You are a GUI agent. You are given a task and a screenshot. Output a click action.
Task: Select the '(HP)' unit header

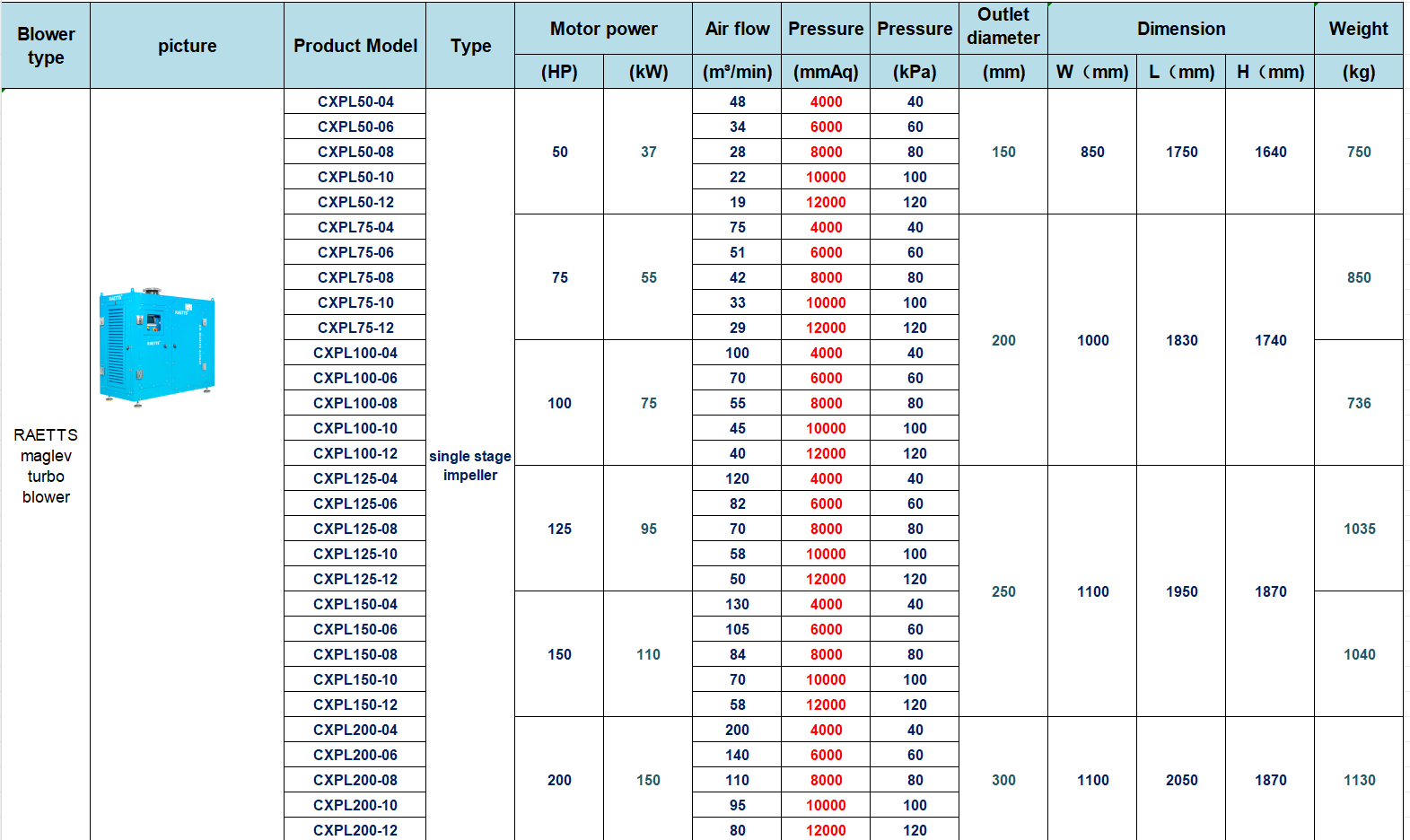pyautogui.click(x=559, y=72)
